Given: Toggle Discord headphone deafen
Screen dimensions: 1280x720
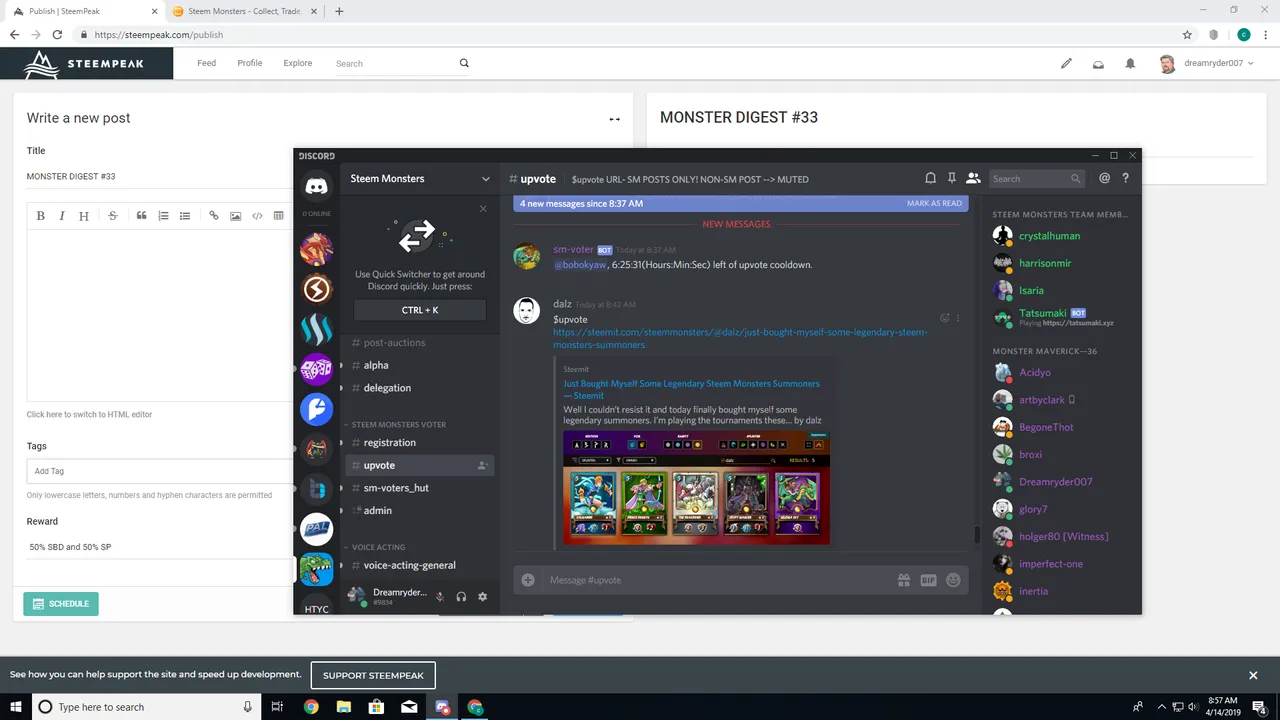Looking at the screenshot, I should 461,596.
